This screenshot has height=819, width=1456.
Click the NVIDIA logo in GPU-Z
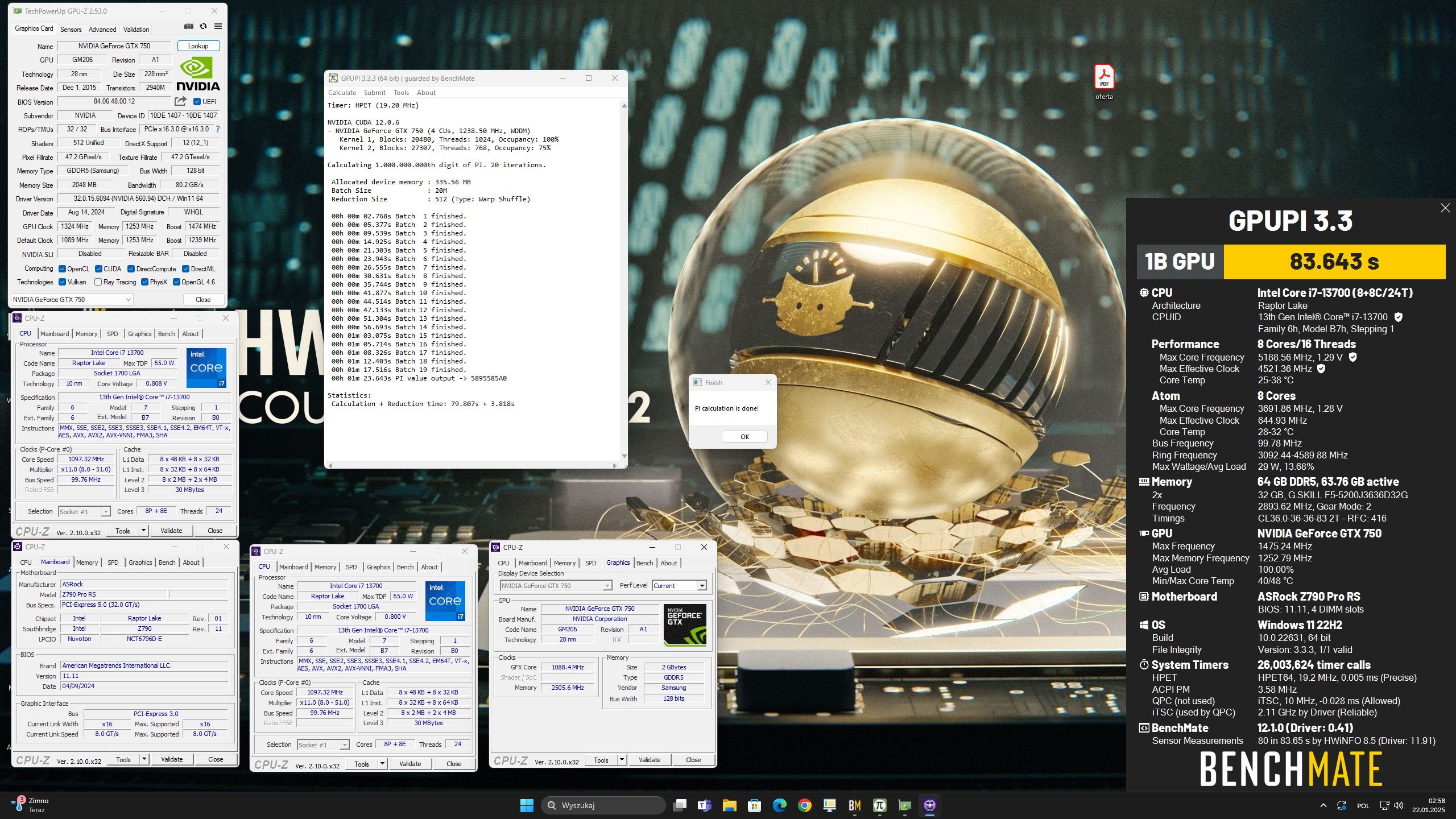[x=197, y=75]
